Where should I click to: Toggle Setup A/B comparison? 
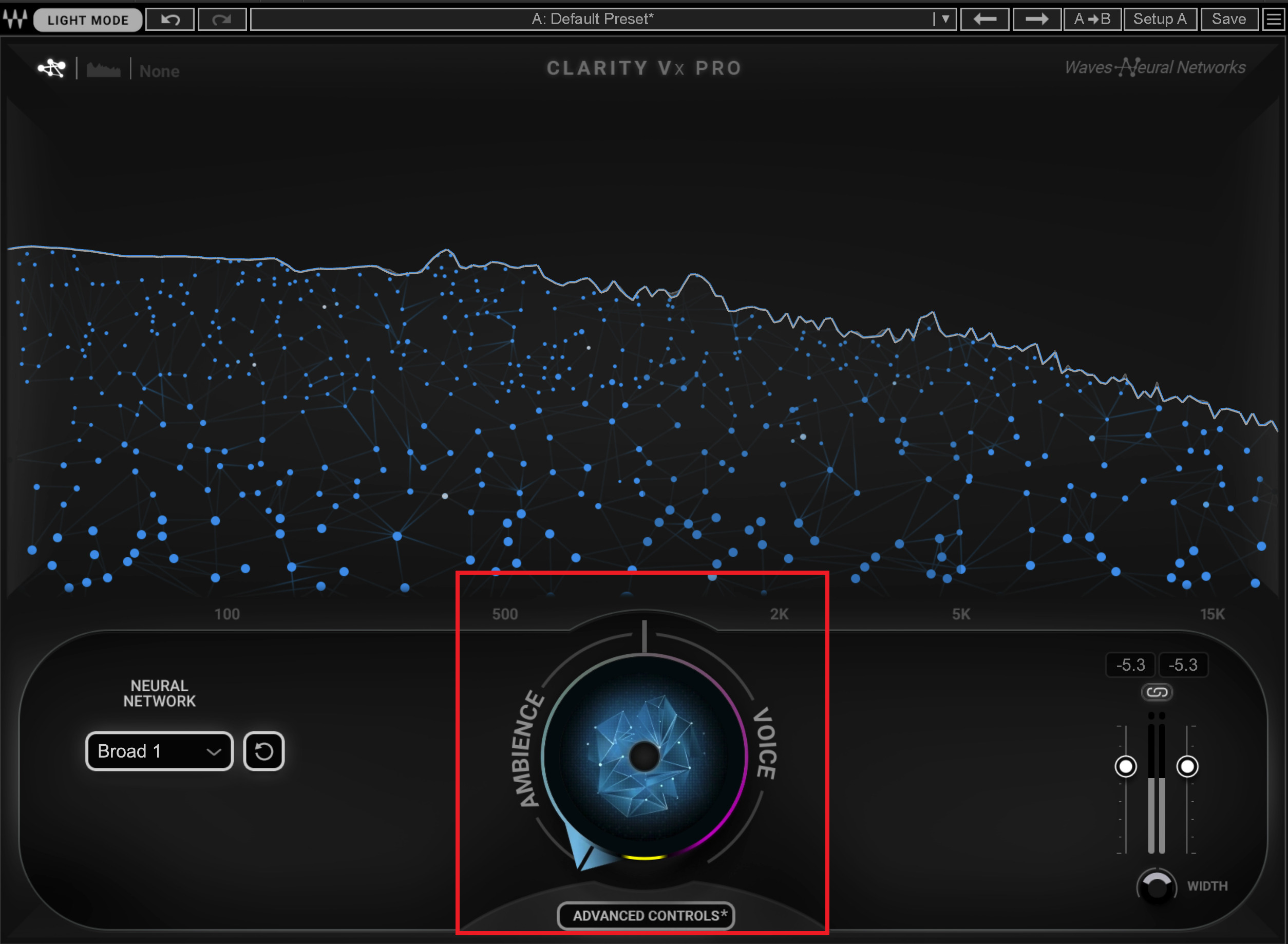pos(1160,20)
